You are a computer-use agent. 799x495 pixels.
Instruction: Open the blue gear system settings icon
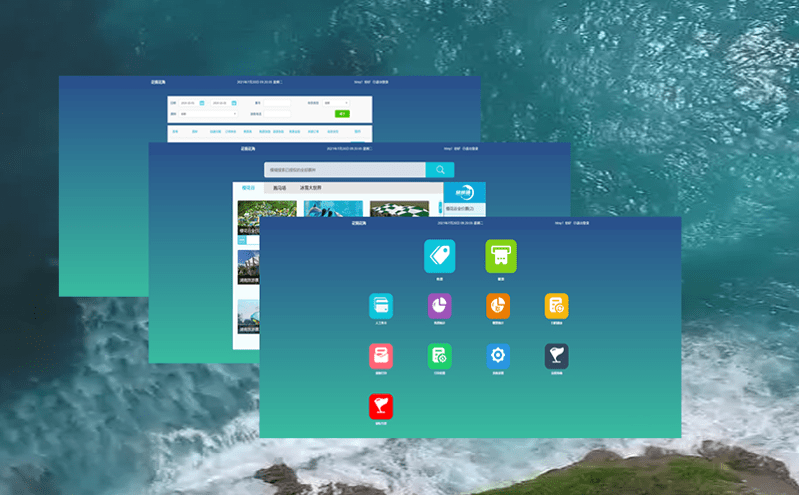coord(498,356)
